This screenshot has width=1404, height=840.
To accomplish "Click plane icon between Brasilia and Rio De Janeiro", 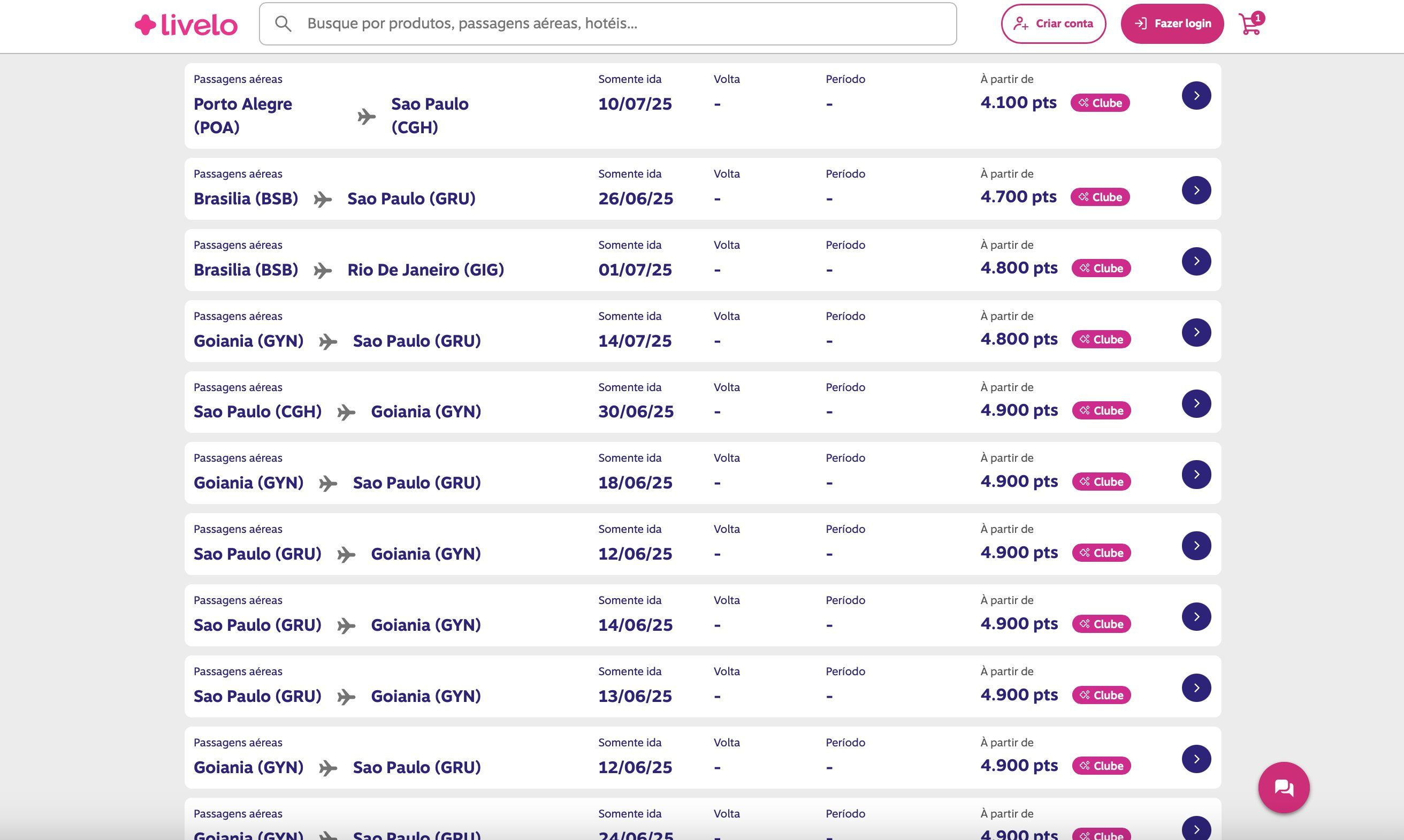I will [323, 271].
